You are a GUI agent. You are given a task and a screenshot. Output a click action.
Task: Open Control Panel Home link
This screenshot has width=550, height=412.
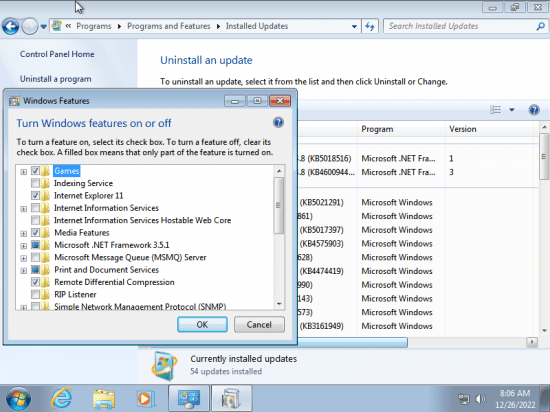pos(57,54)
